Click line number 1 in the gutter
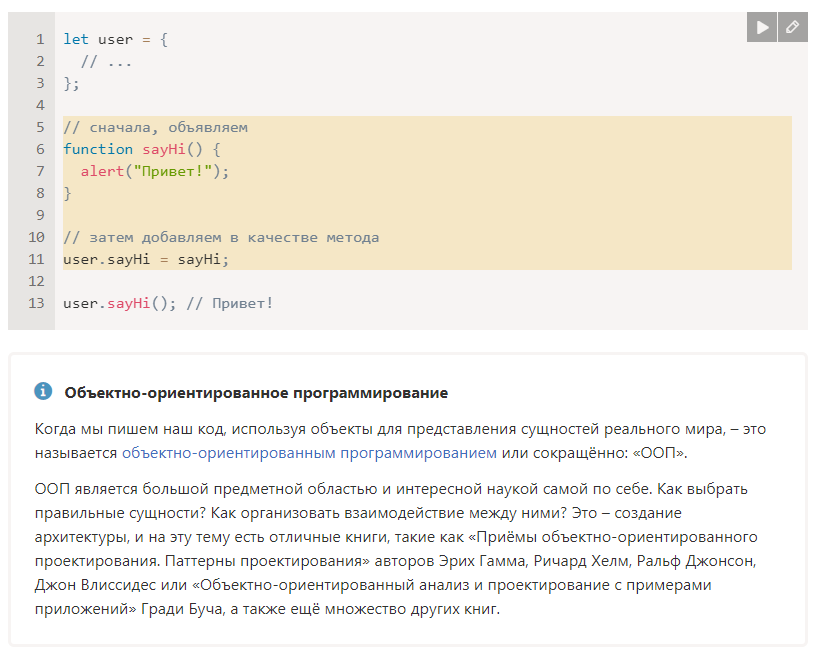This screenshot has width=815, height=653. [x=40, y=40]
